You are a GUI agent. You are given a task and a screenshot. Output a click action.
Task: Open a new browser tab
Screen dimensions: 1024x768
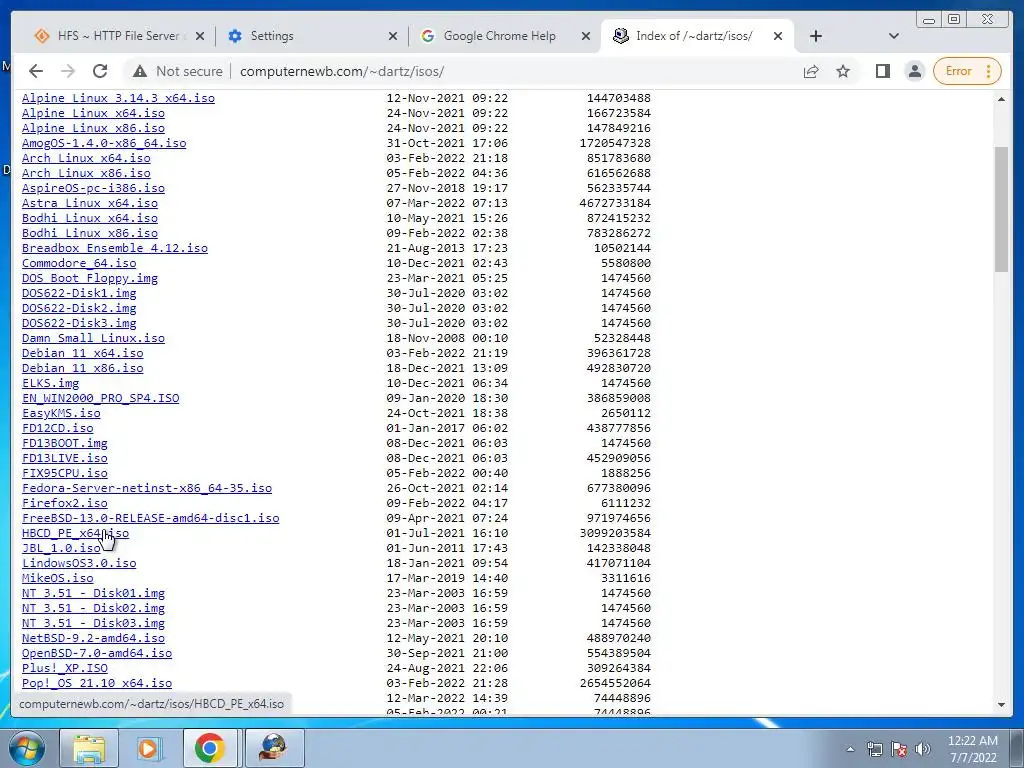coord(816,36)
